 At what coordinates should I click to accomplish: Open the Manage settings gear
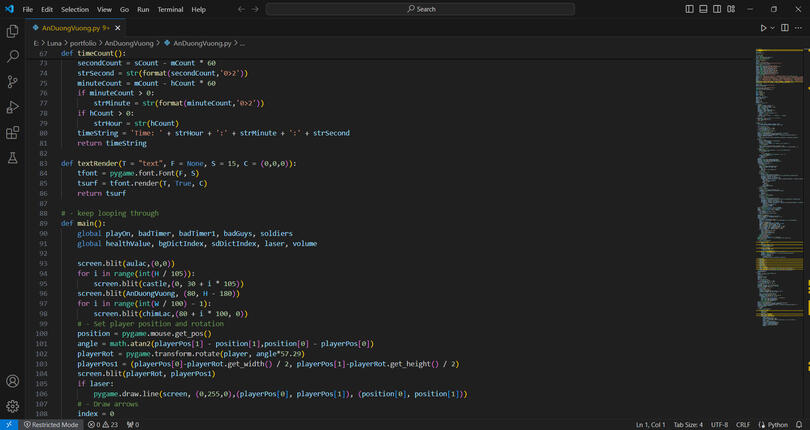pos(13,406)
